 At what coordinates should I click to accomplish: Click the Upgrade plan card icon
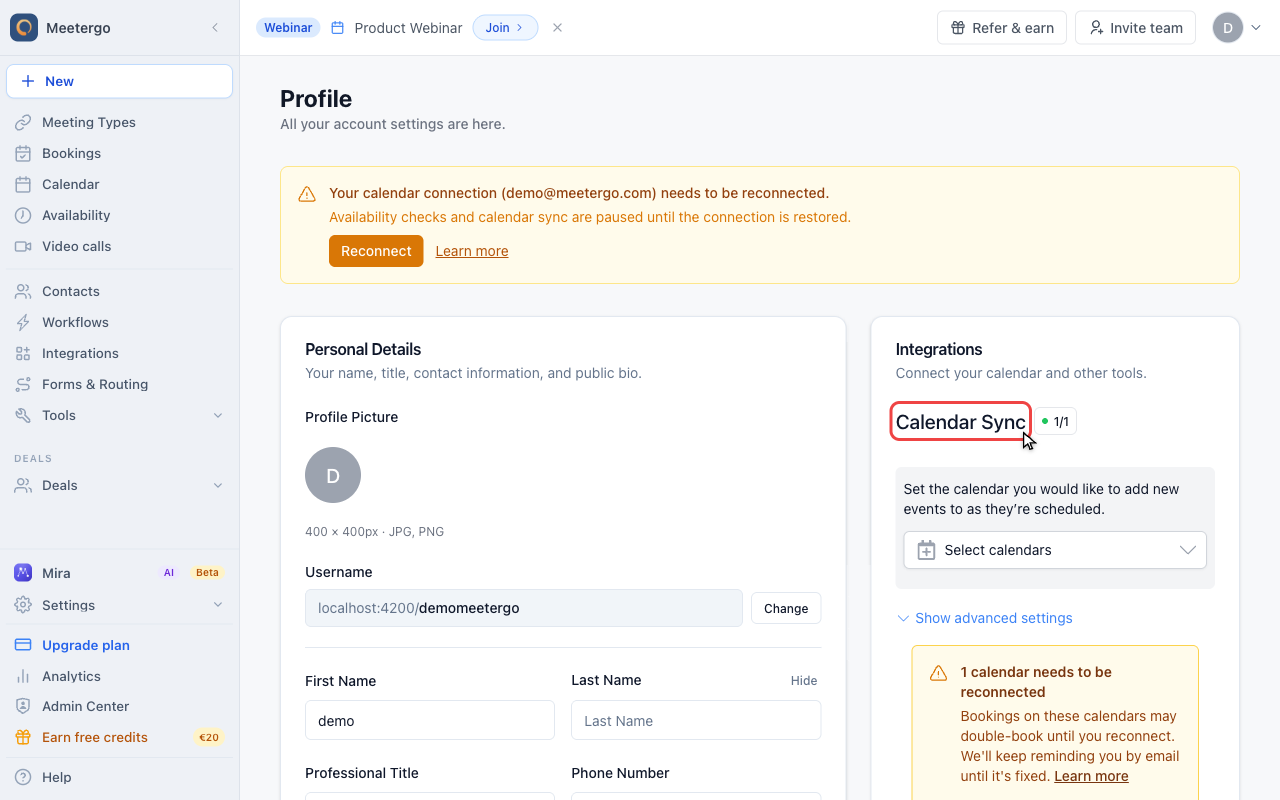[x=23, y=645]
